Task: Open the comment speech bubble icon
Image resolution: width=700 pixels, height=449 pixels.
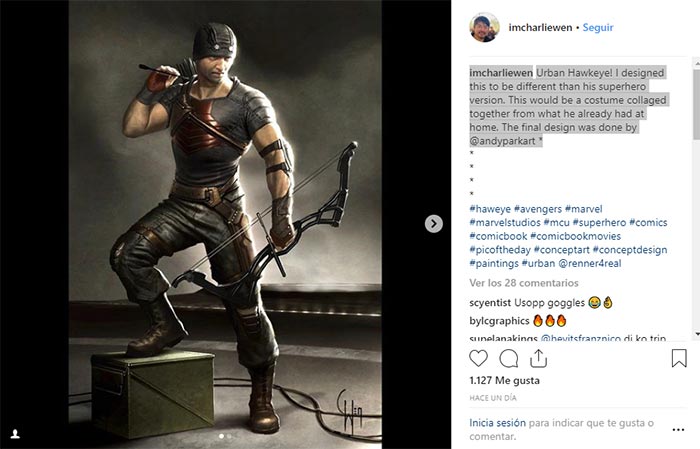Action: coord(508,358)
